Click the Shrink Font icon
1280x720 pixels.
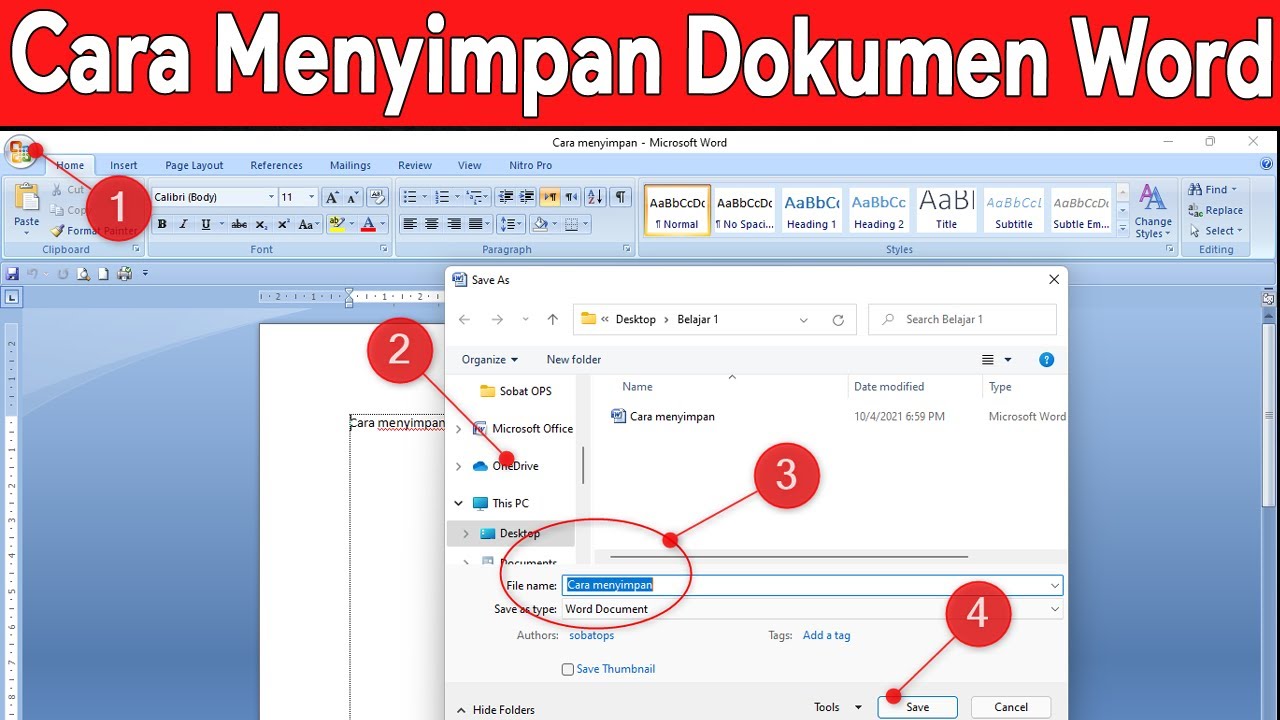click(x=352, y=197)
